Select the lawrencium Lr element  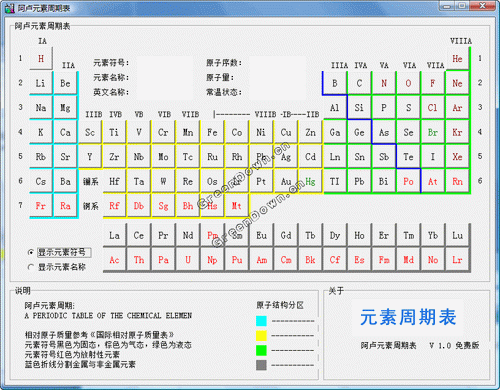[457, 260]
